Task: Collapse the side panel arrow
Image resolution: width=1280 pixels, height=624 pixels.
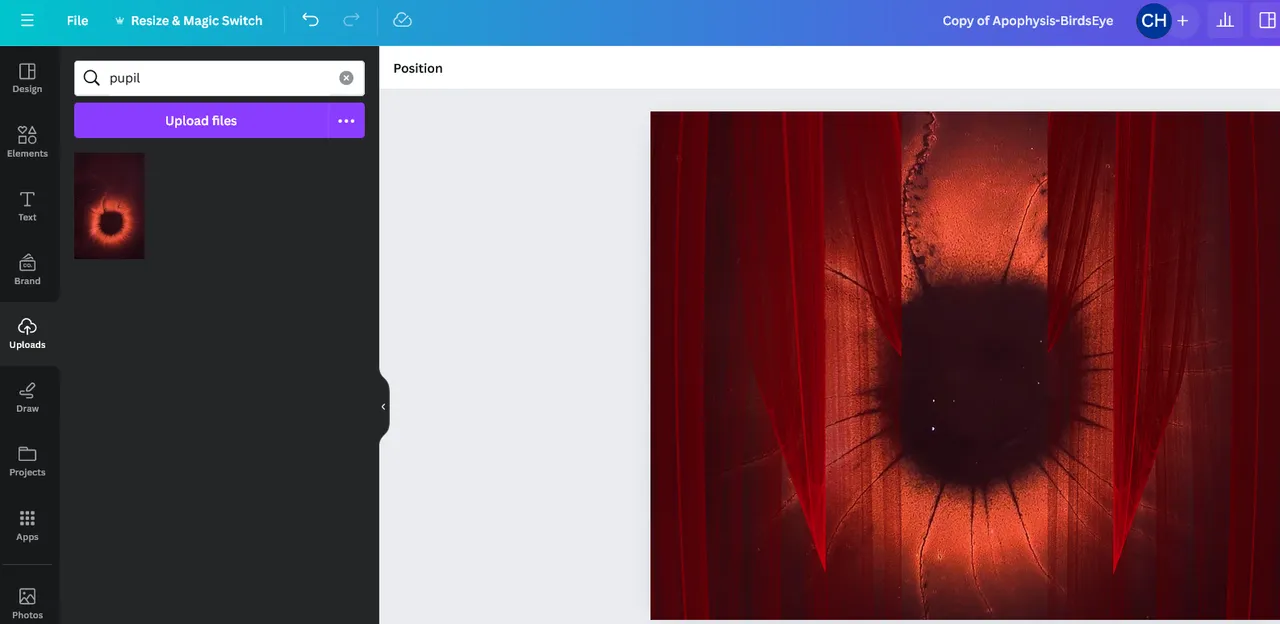Action: [383, 407]
